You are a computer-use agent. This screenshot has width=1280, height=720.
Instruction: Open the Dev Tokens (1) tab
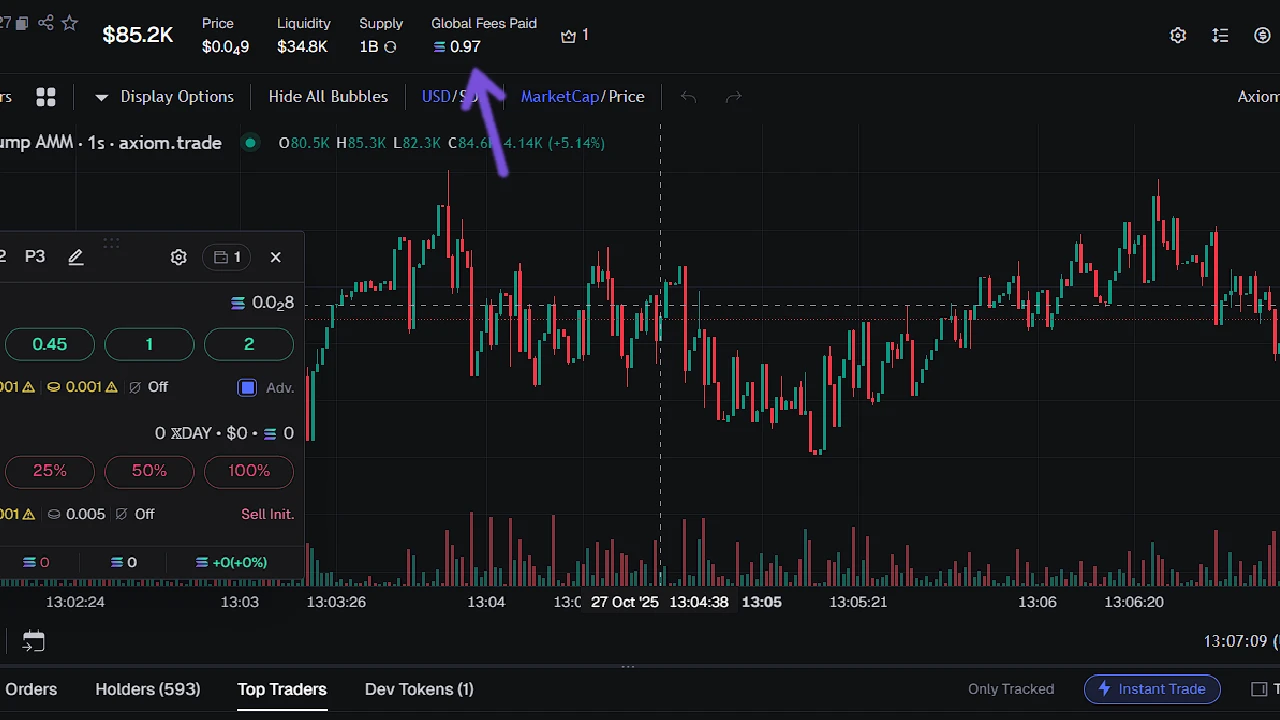(x=419, y=689)
